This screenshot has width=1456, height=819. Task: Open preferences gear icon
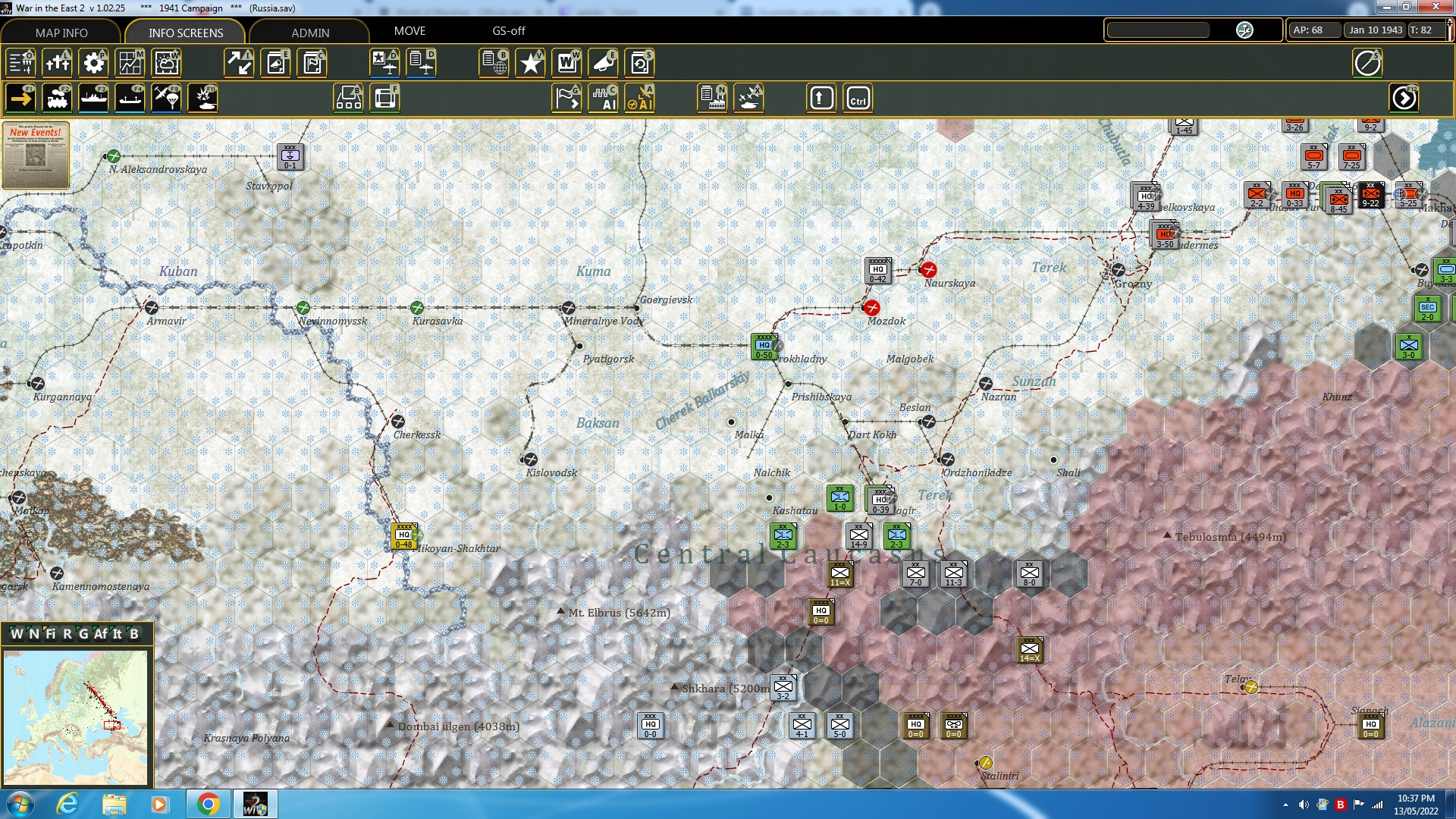(93, 63)
